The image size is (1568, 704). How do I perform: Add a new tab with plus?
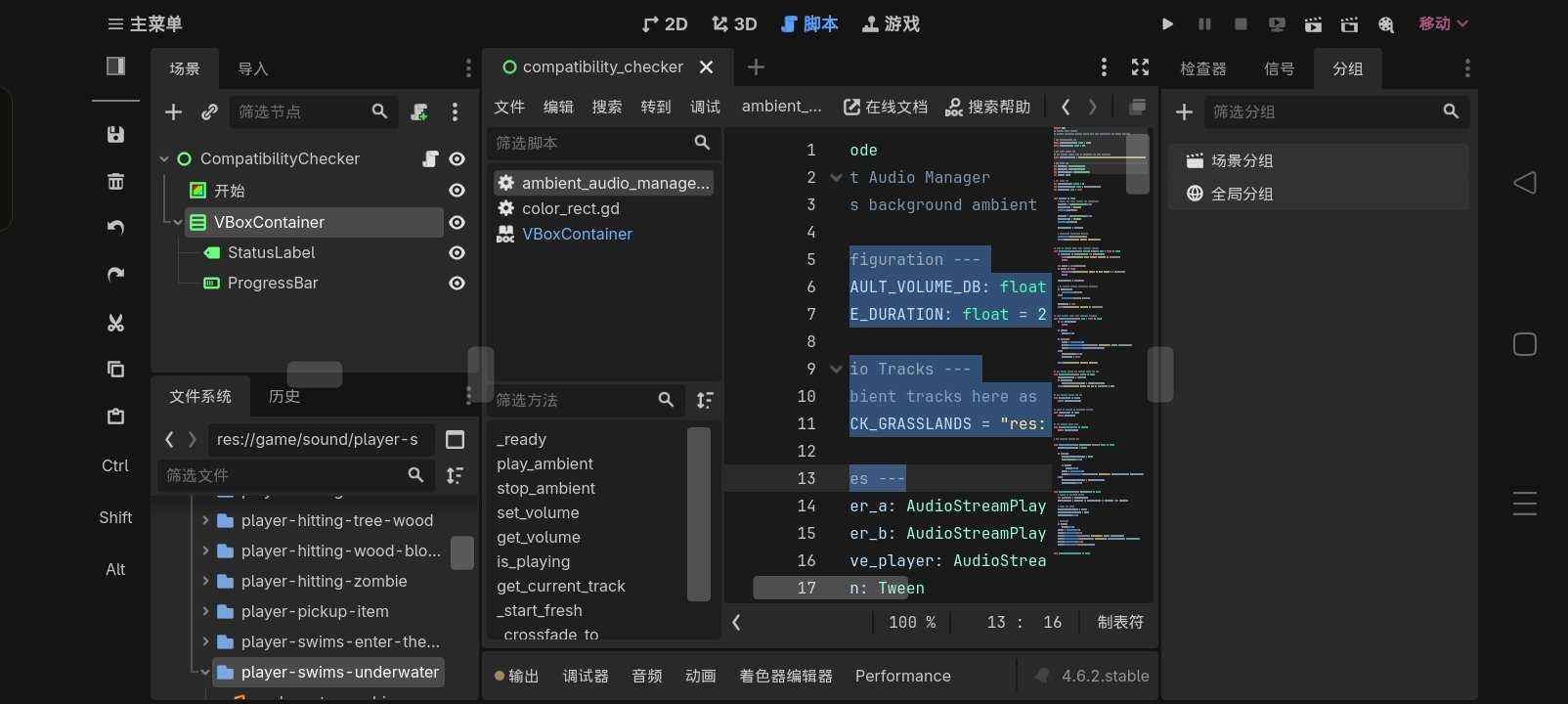pyautogui.click(x=756, y=66)
